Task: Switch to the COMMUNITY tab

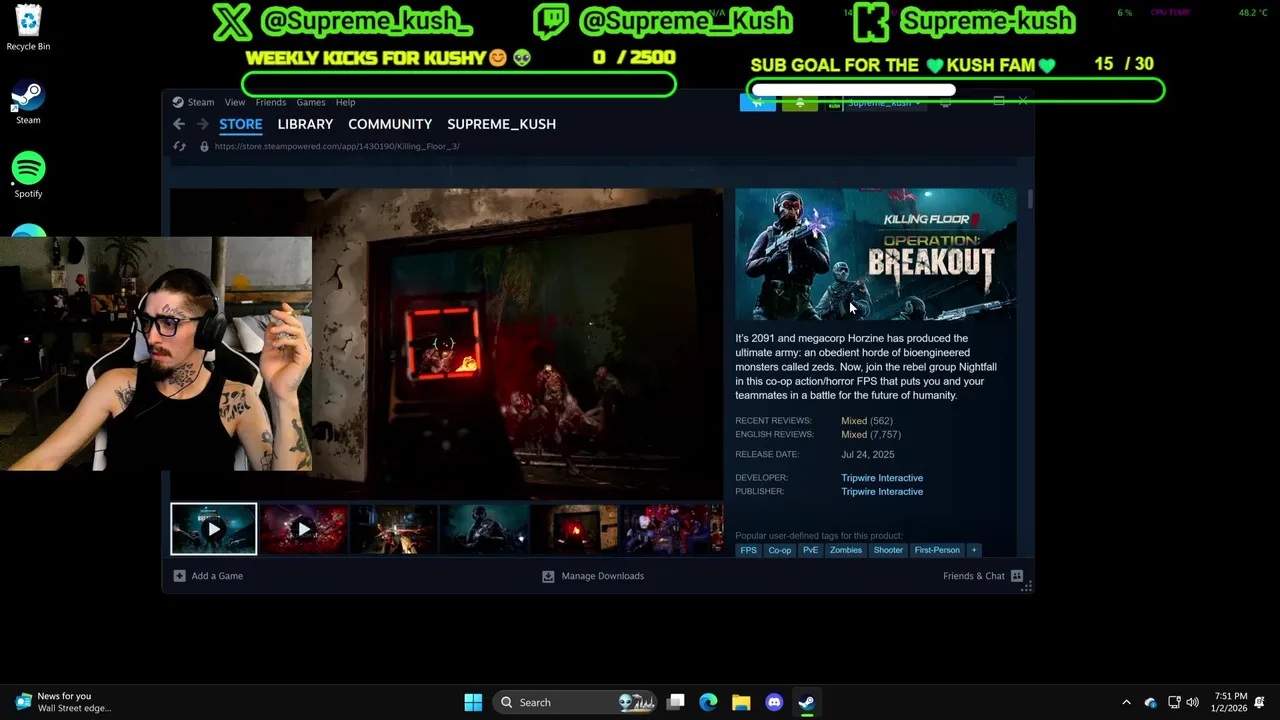Action: click(x=390, y=124)
